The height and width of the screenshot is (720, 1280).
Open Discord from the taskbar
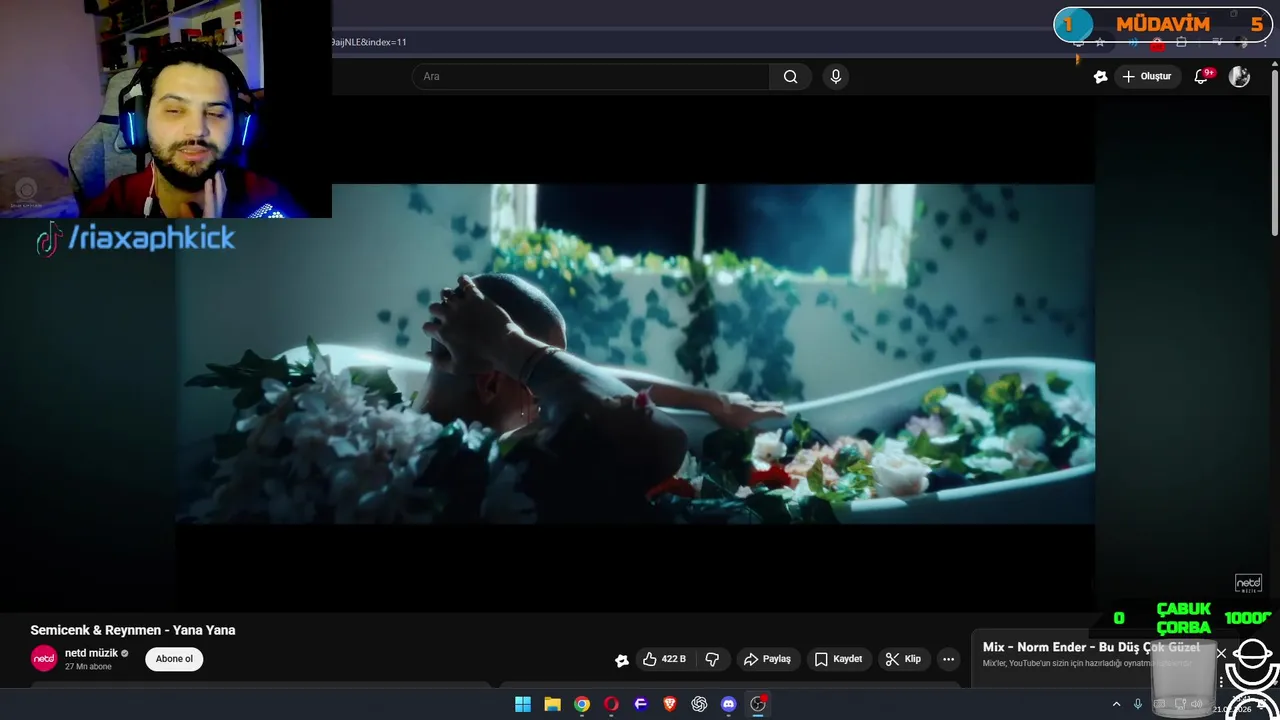point(729,704)
